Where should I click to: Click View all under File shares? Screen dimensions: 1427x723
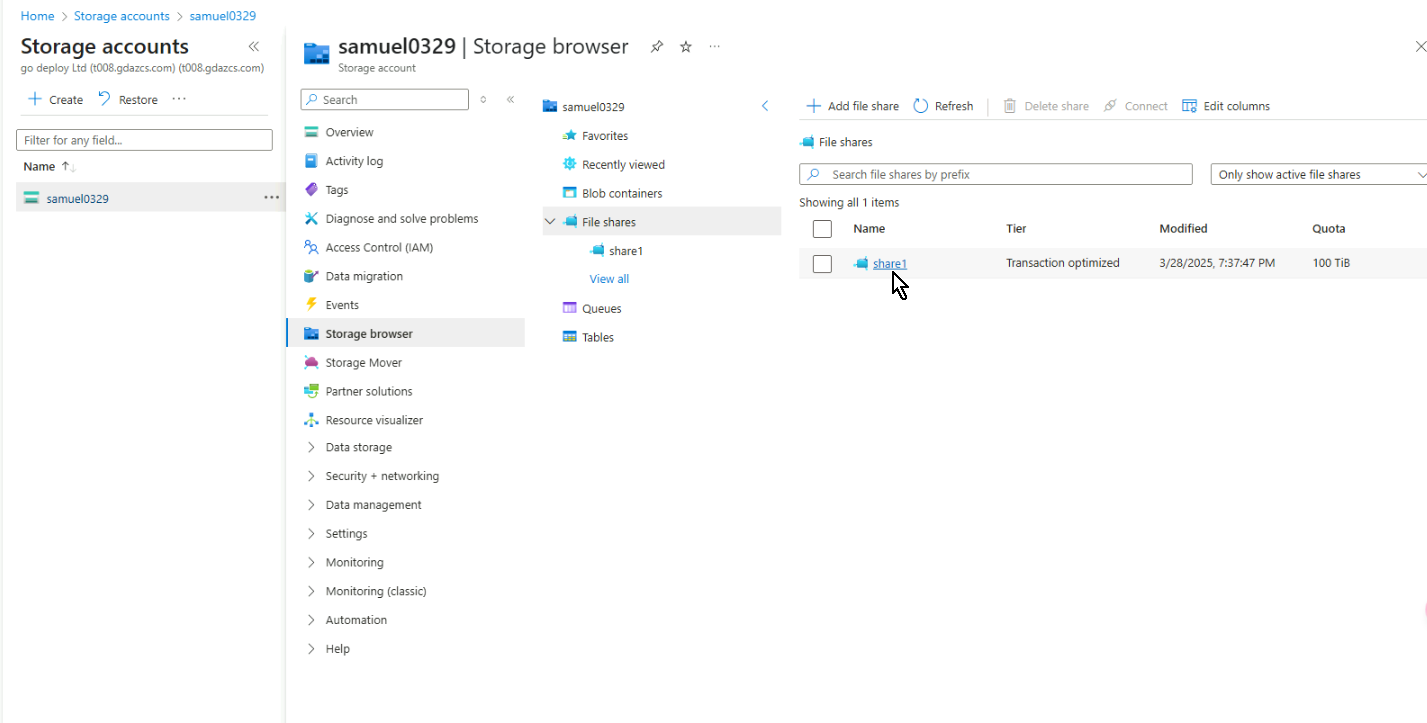pos(609,279)
